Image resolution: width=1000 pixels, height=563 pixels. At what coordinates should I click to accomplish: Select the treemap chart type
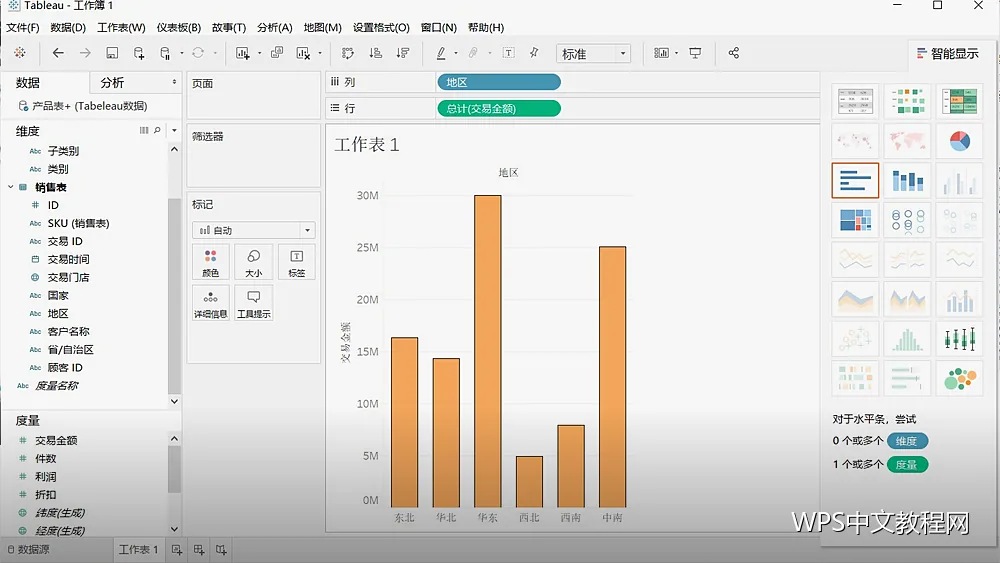855,220
